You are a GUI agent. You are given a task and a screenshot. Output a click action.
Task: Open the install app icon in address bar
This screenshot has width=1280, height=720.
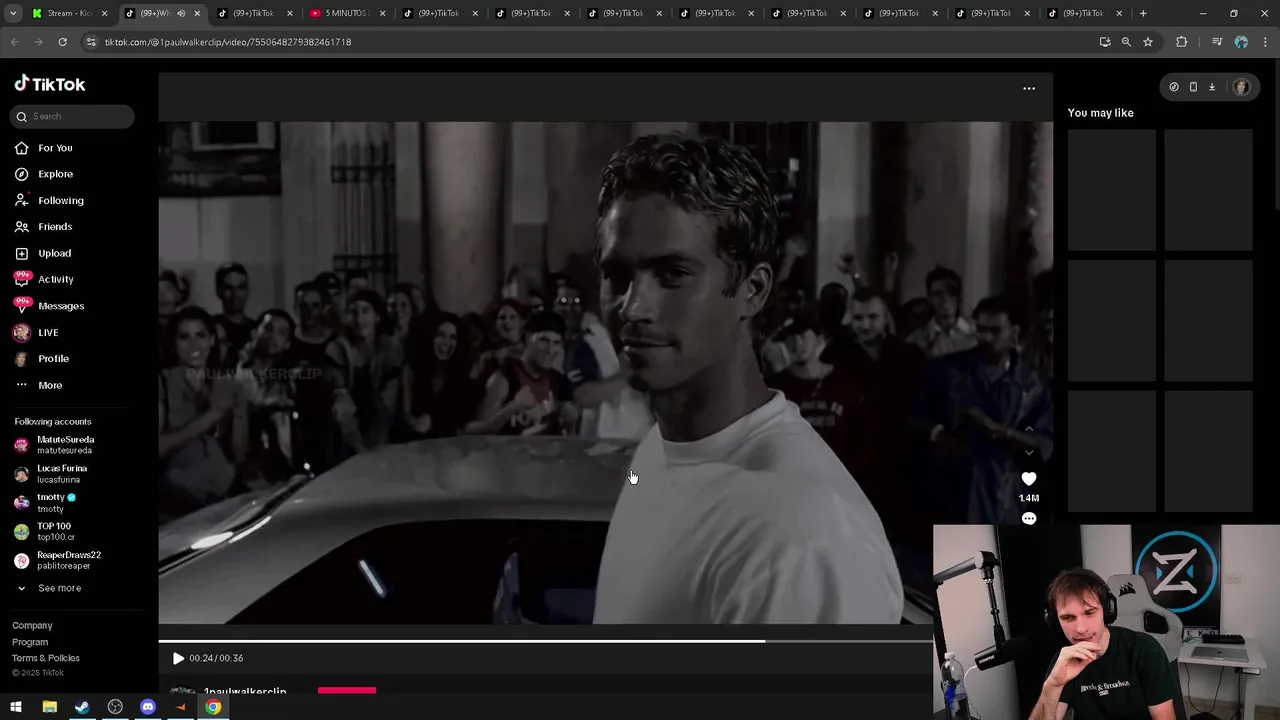pyautogui.click(x=1105, y=42)
